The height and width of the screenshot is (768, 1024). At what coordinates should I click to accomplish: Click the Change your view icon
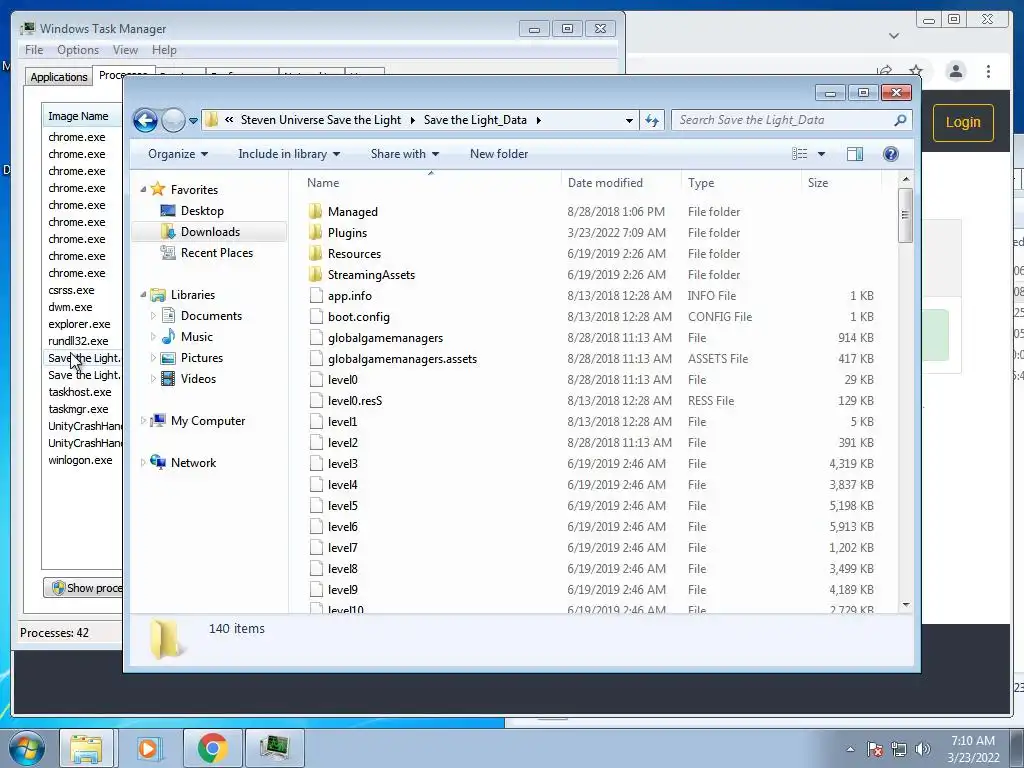pyautogui.click(x=799, y=154)
